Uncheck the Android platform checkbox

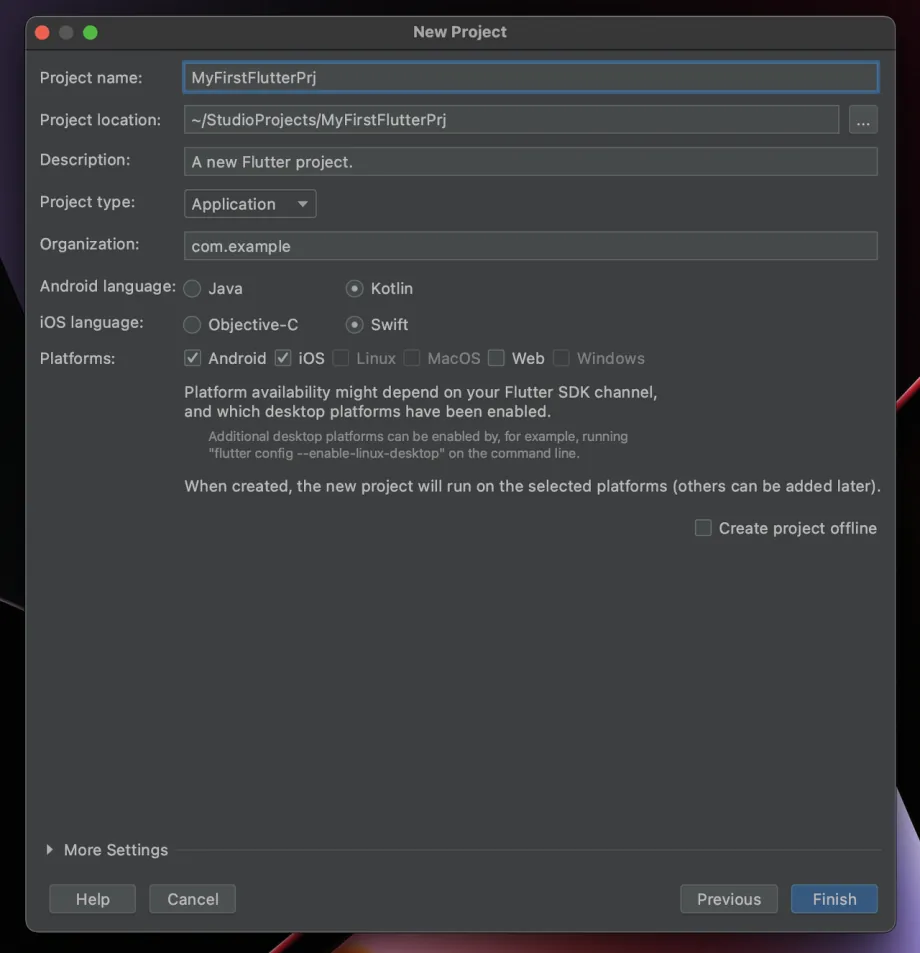tap(193, 358)
